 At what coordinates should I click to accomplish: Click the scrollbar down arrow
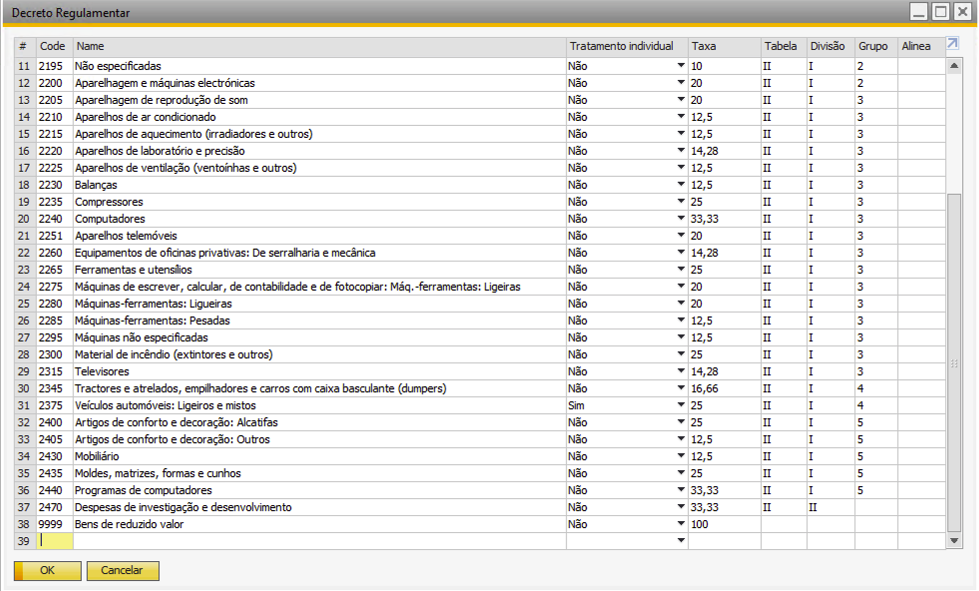point(955,540)
